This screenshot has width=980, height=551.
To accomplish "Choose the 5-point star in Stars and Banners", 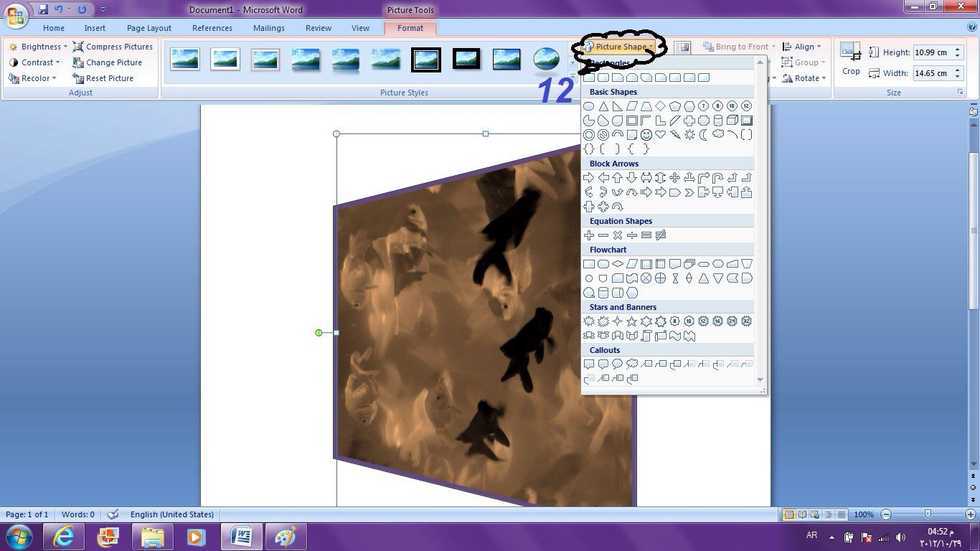I will (x=632, y=322).
